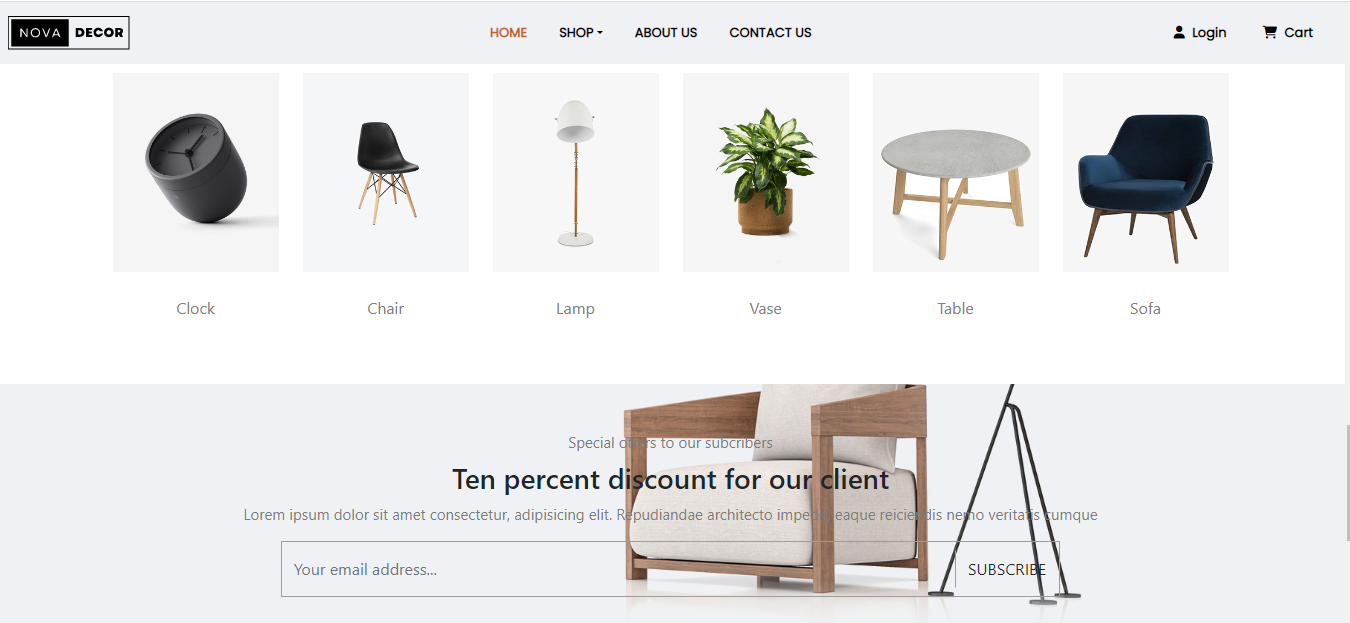Go to the Home menu item
1350x623 pixels.
pyautogui.click(x=508, y=33)
